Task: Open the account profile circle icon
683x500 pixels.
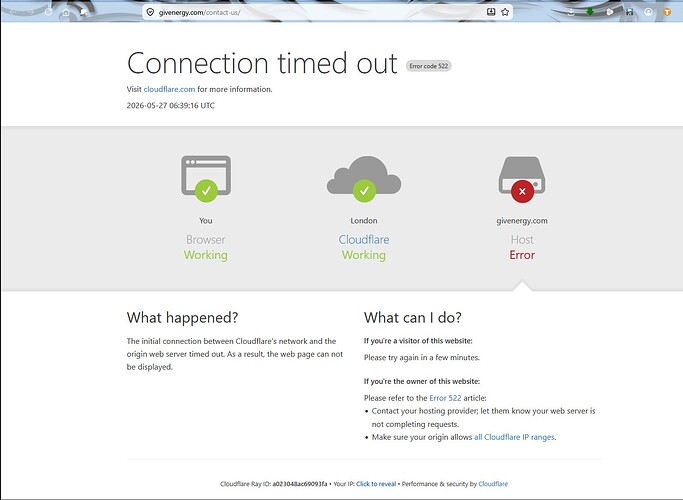Action: [648, 12]
